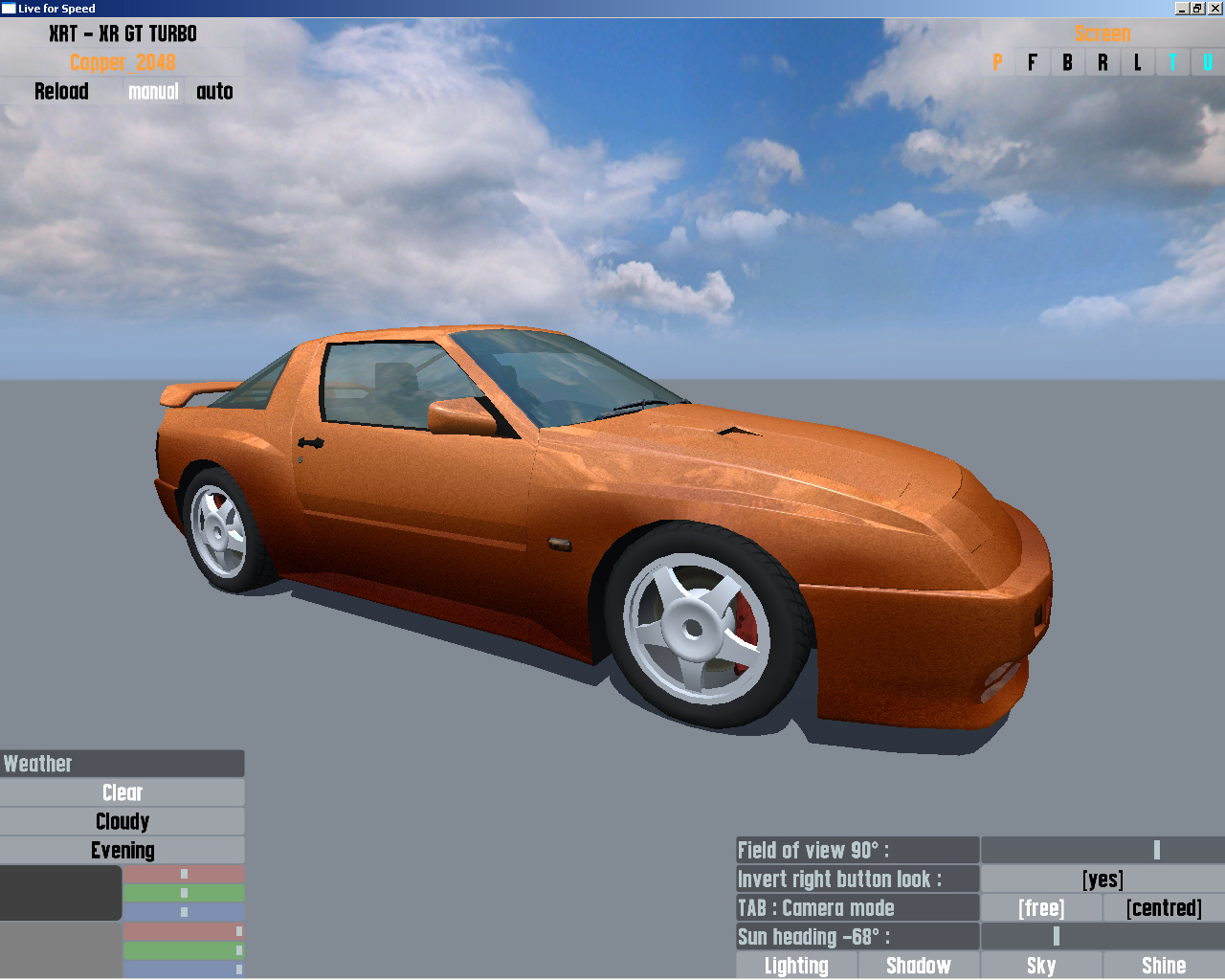Viewport: 1225px width, 980px height.
Task: Minimize the Live for Speed window
Action: coord(1182,9)
